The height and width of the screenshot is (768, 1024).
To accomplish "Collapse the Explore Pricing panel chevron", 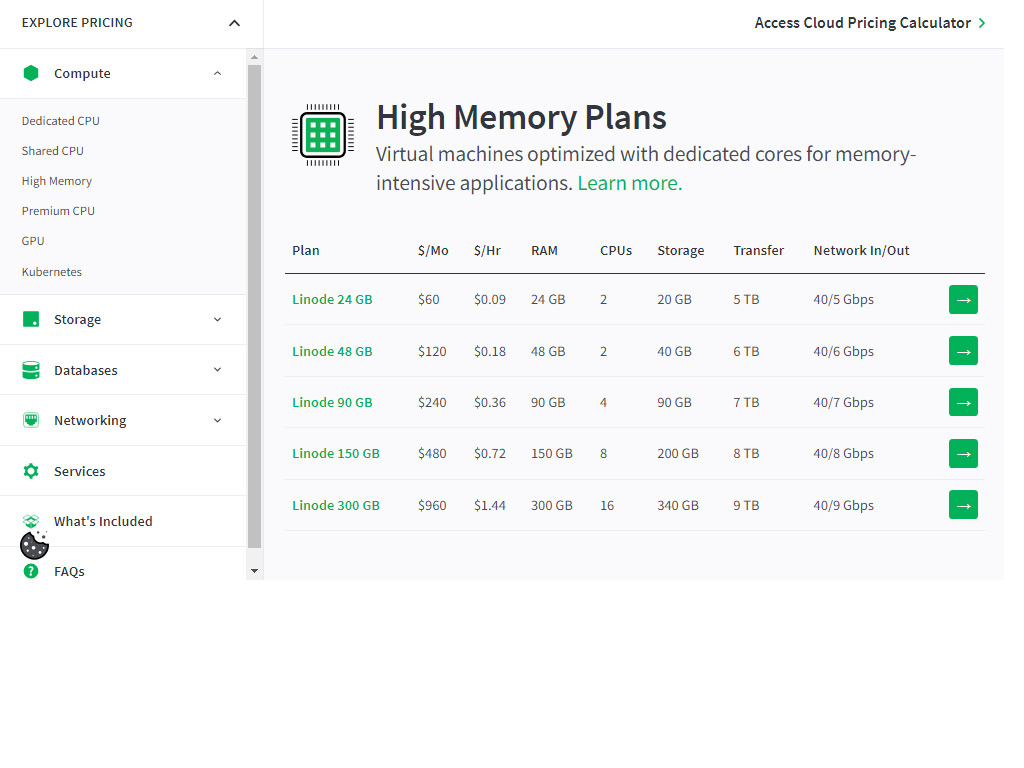I will pyautogui.click(x=234, y=24).
